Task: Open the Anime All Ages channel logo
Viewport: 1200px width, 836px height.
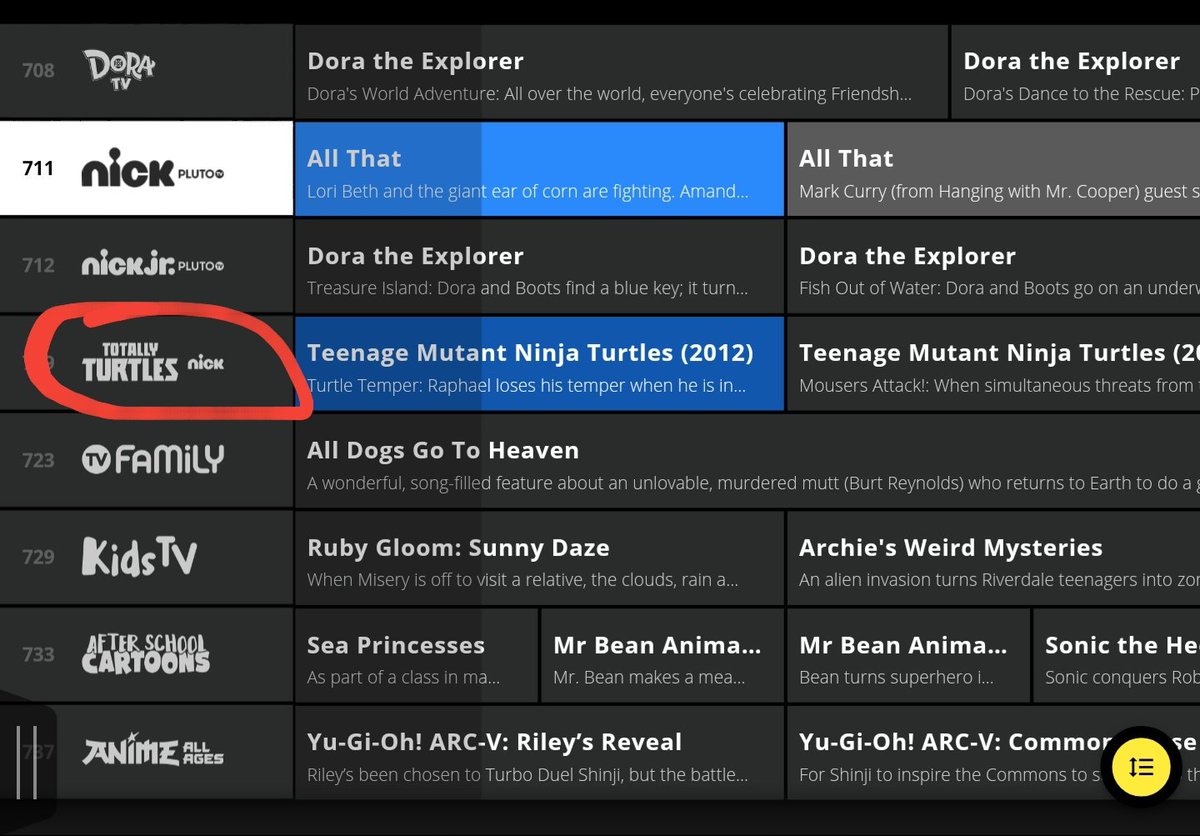Action: (x=152, y=751)
